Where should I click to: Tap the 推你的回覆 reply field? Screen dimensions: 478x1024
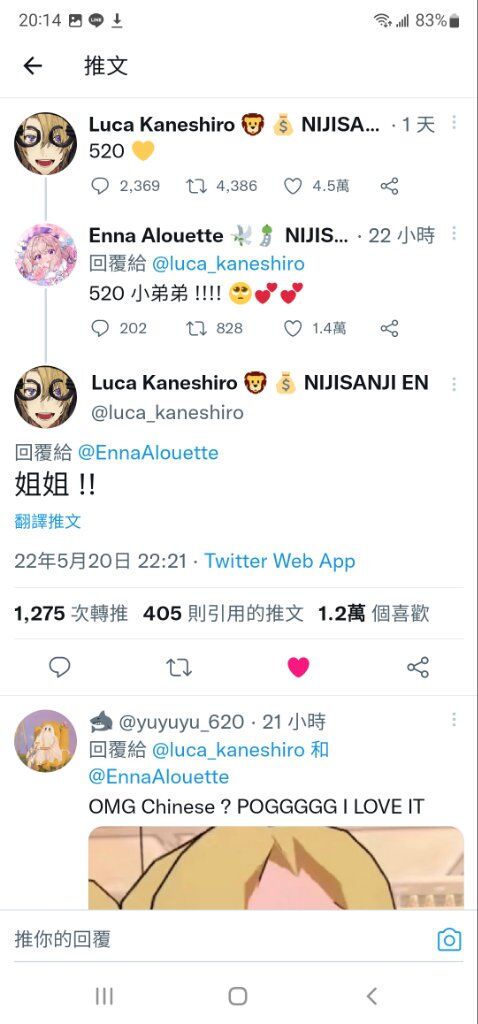tap(222, 939)
